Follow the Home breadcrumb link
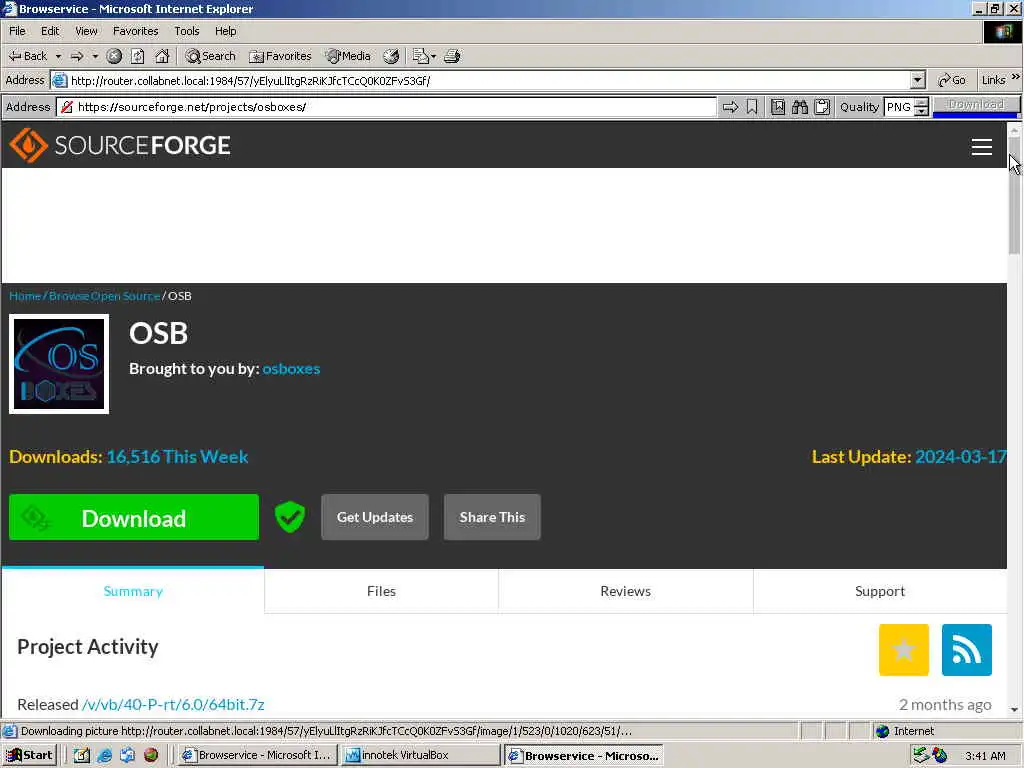The image size is (1024, 768). tap(25, 296)
